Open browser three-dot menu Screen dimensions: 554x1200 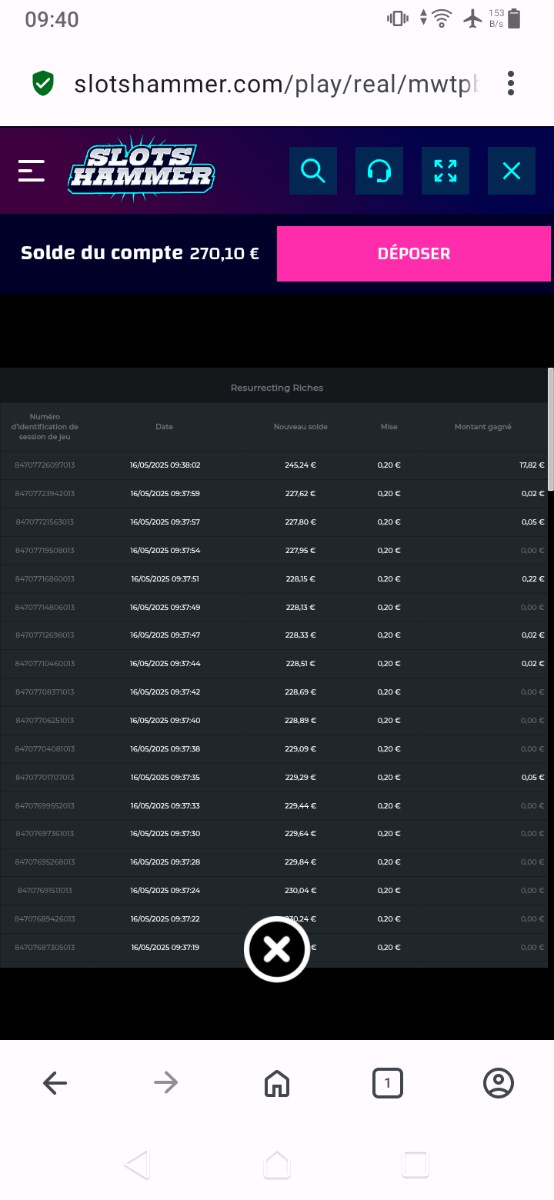pos(511,83)
